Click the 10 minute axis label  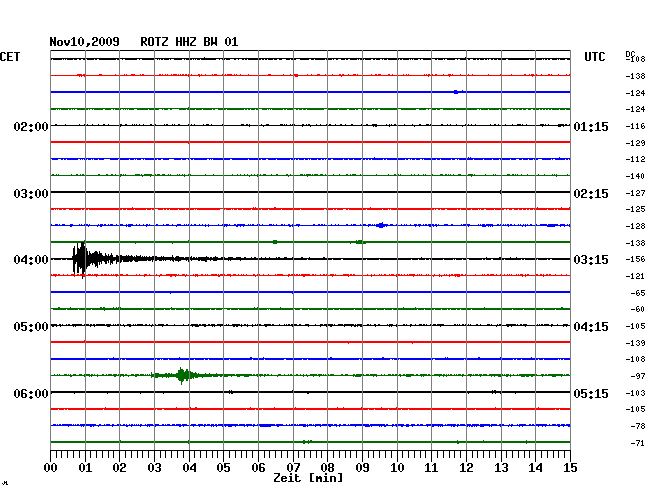[397, 468]
